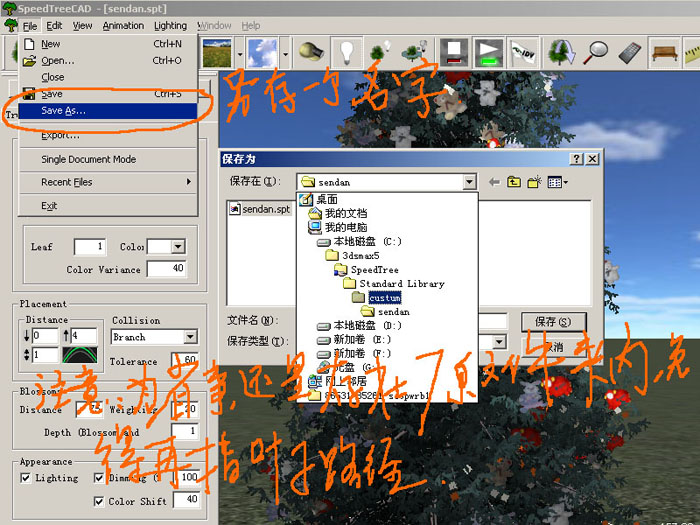Click the distance down-arrow value field
The width and height of the screenshot is (700, 525).
pyautogui.click(x=45, y=335)
